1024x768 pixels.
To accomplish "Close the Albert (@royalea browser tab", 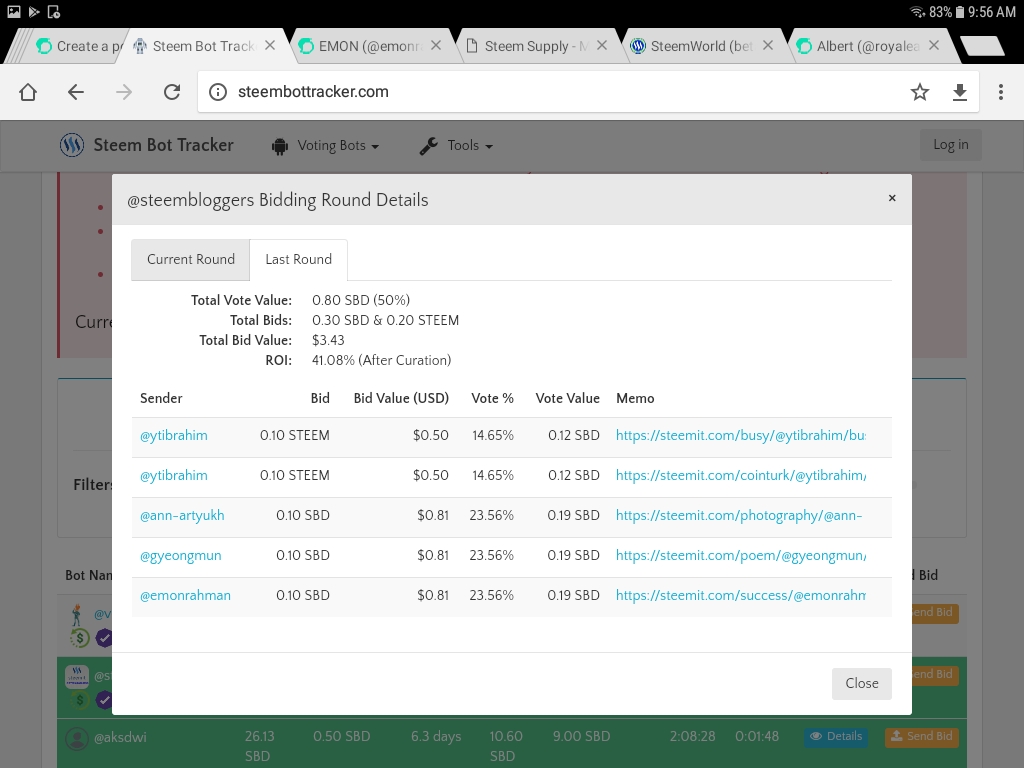I will [934, 46].
